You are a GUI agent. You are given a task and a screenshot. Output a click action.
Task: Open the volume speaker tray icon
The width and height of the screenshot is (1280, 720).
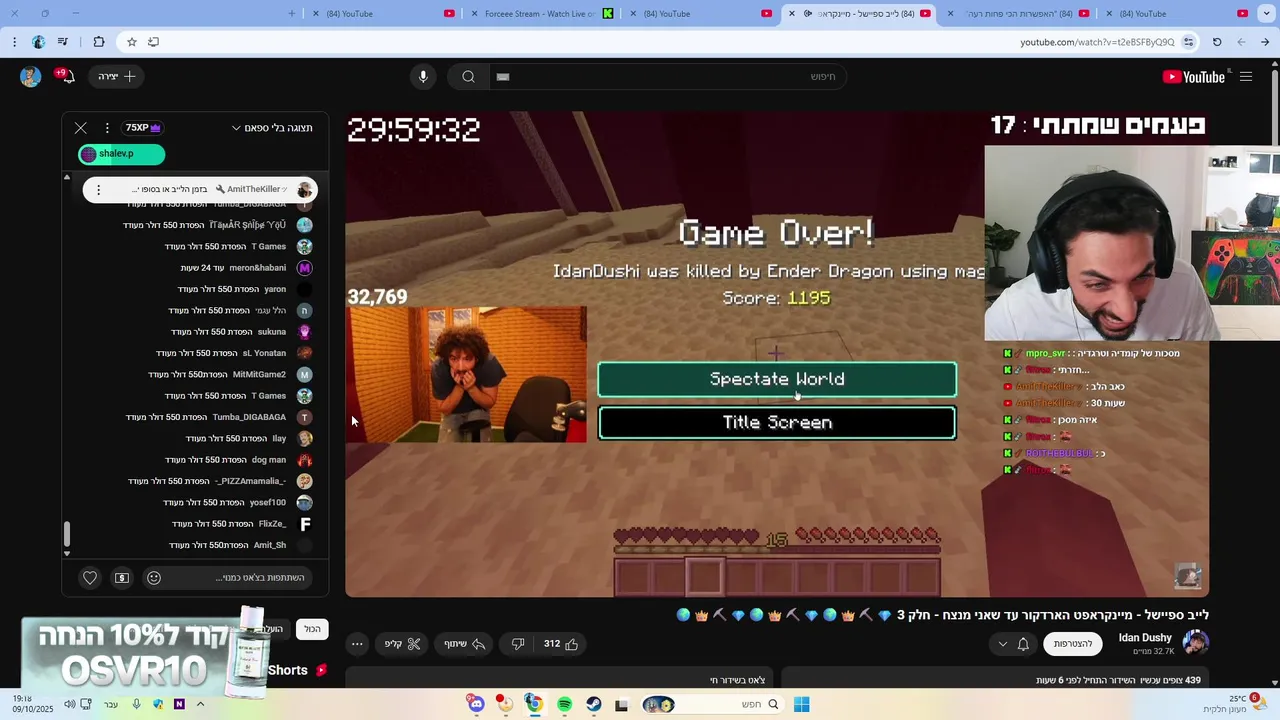69,705
